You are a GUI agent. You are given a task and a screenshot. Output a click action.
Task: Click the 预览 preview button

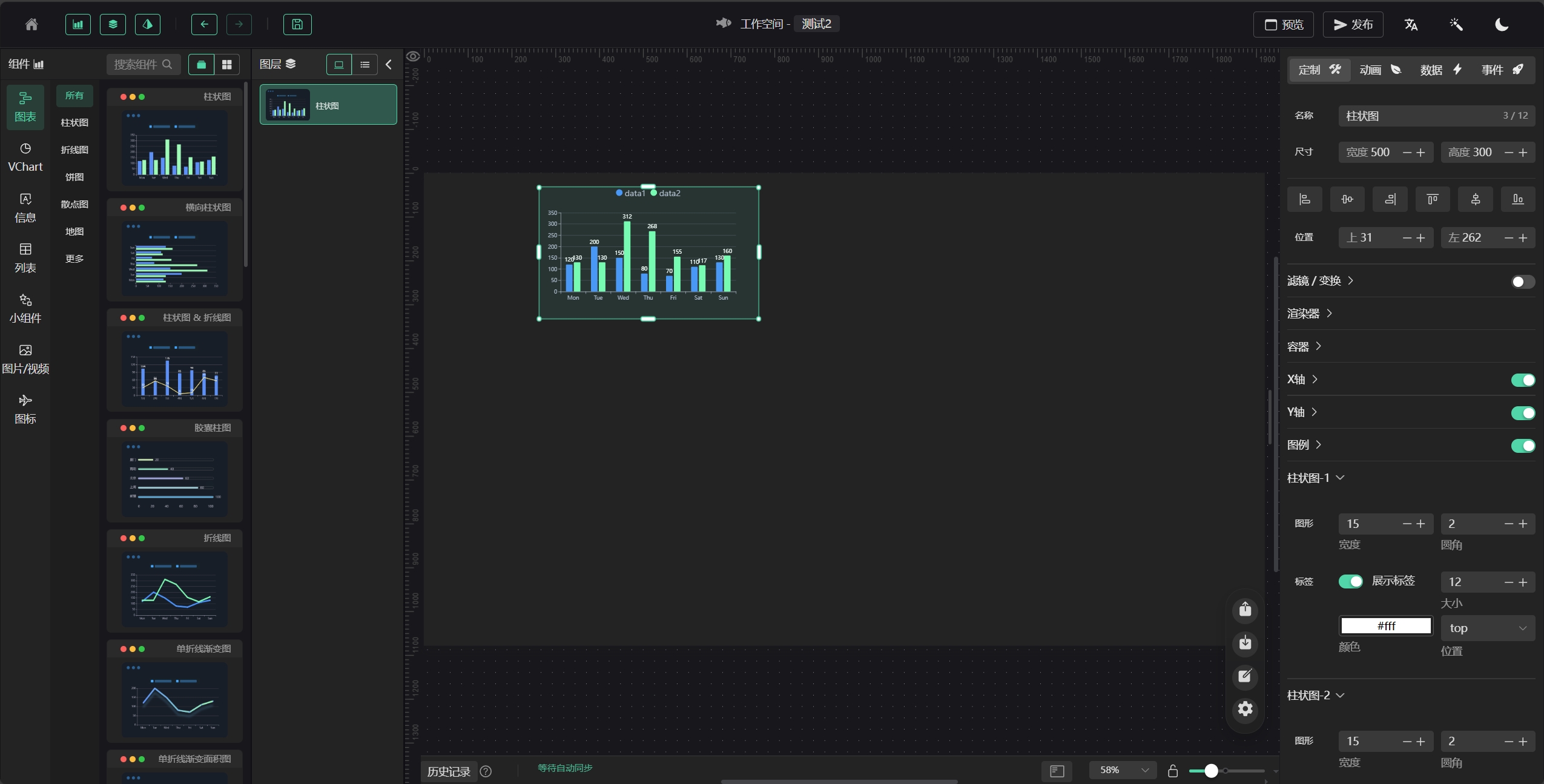pyautogui.click(x=1283, y=24)
